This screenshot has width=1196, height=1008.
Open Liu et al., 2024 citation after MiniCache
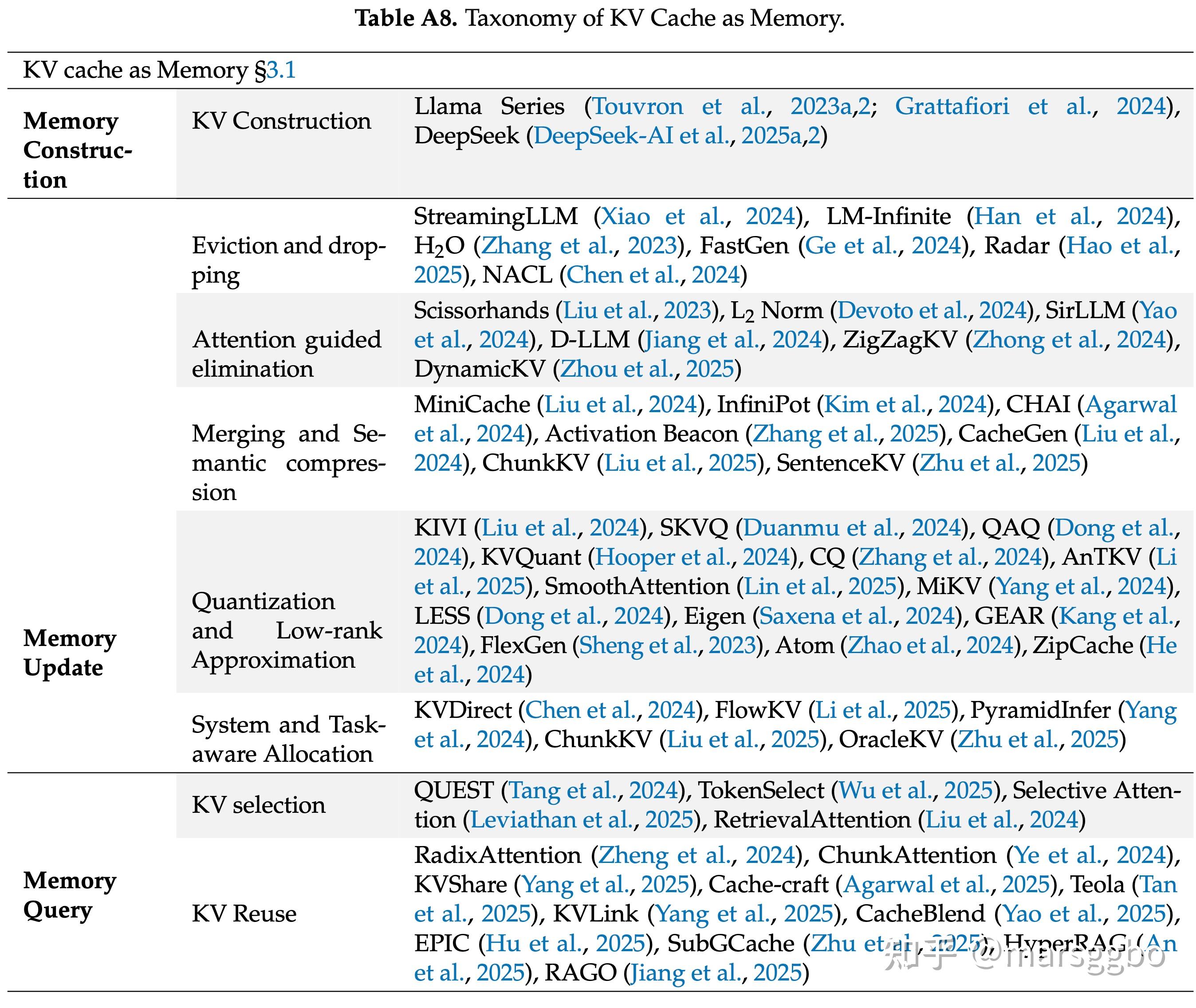coord(621,405)
